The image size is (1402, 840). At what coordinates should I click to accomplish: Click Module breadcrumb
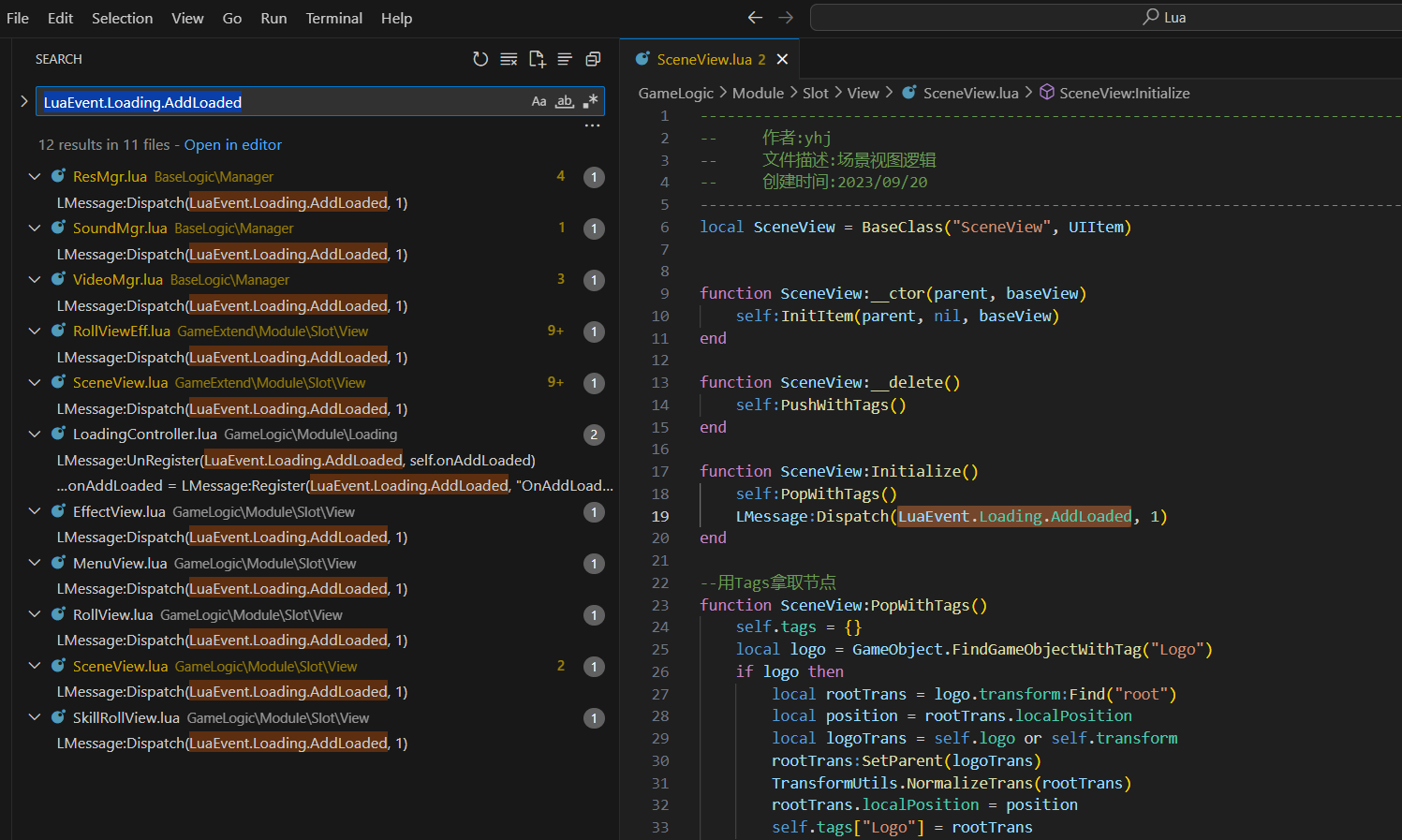758,93
